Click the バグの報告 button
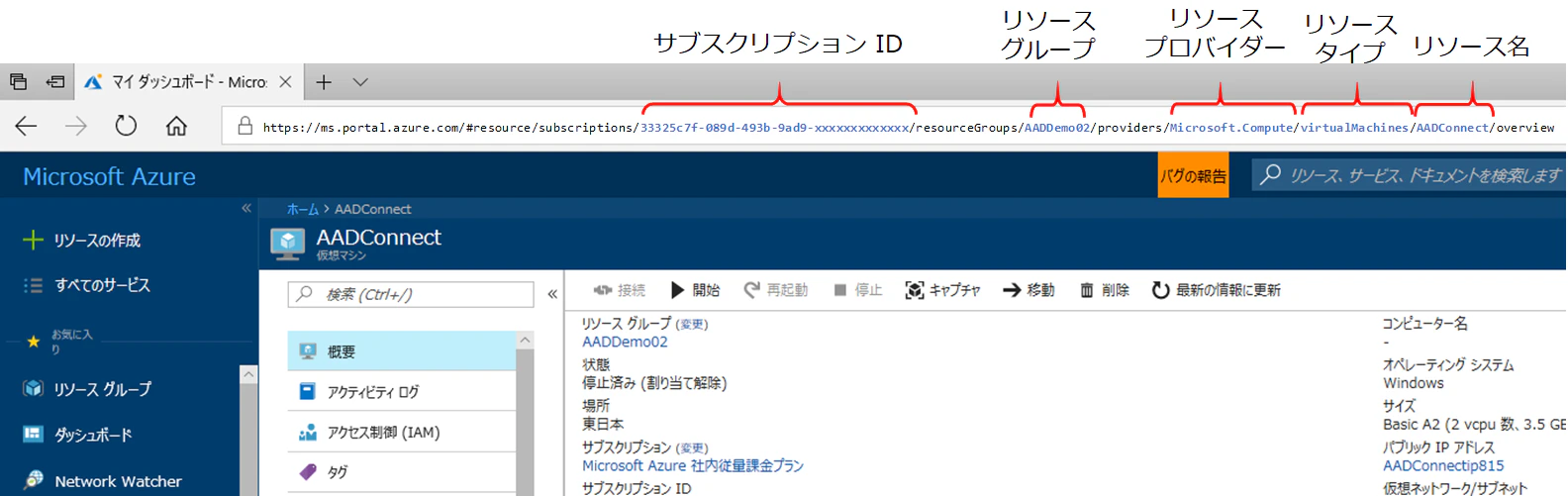The height and width of the screenshot is (496, 1568). click(1193, 175)
